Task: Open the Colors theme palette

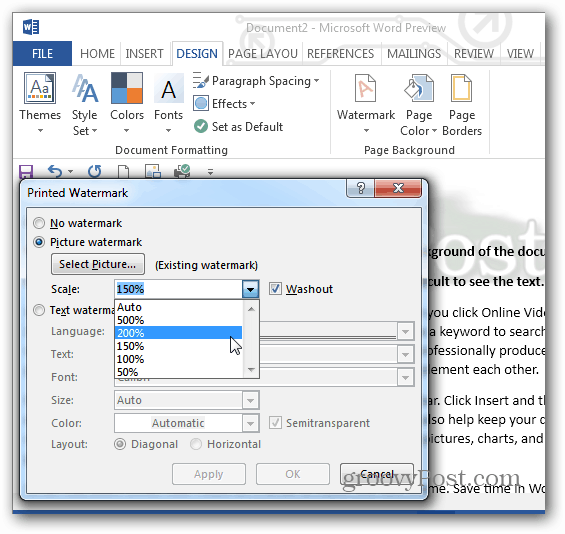Action: coord(127,103)
